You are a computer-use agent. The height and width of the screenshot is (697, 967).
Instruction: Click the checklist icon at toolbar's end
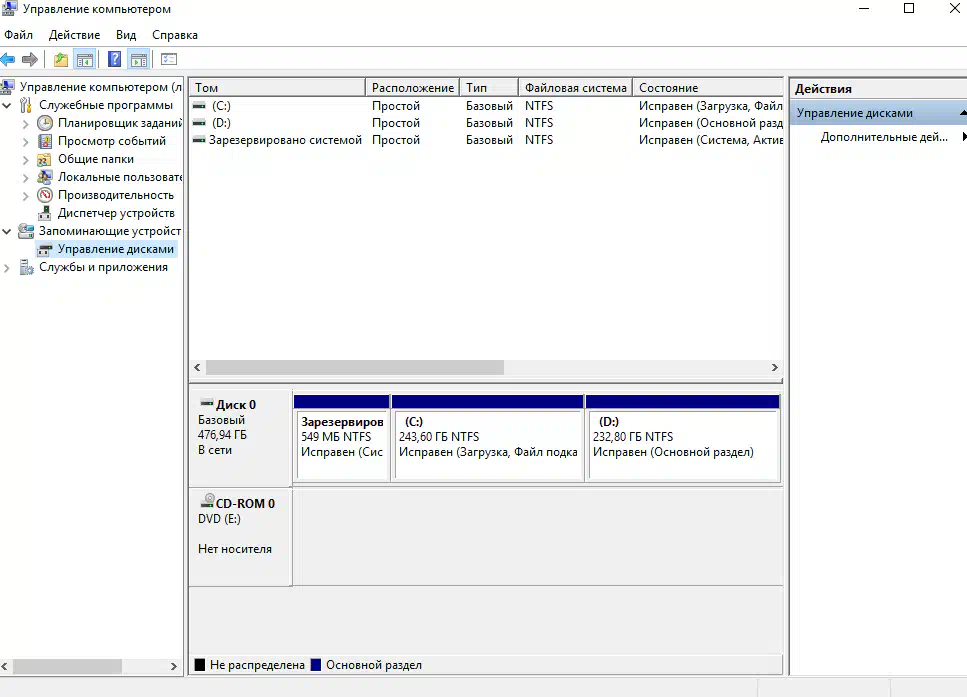(168, 60)
